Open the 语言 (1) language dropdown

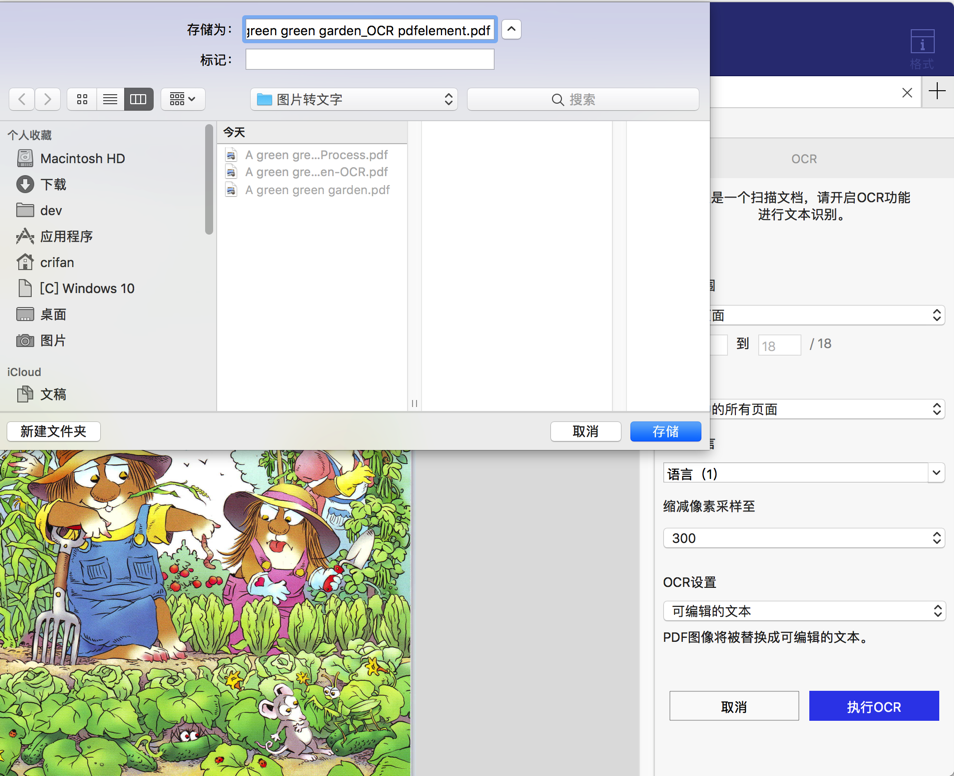point(804,473)
